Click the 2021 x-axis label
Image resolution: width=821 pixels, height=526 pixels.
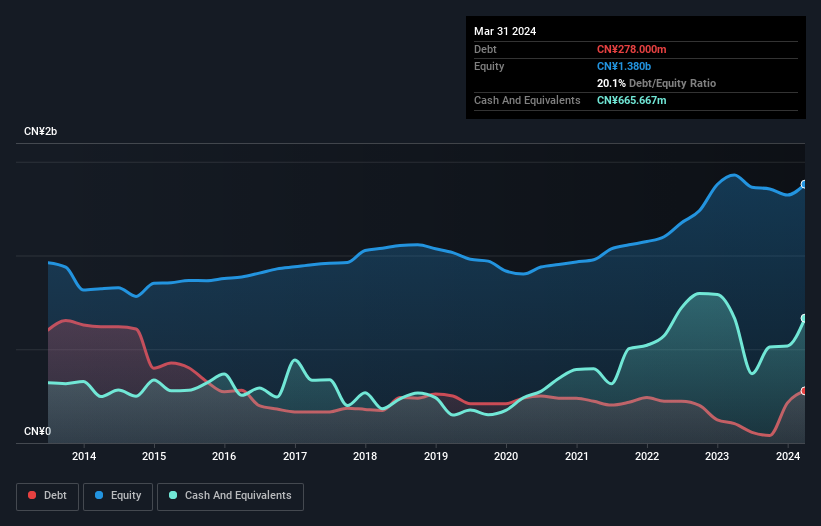576,456
